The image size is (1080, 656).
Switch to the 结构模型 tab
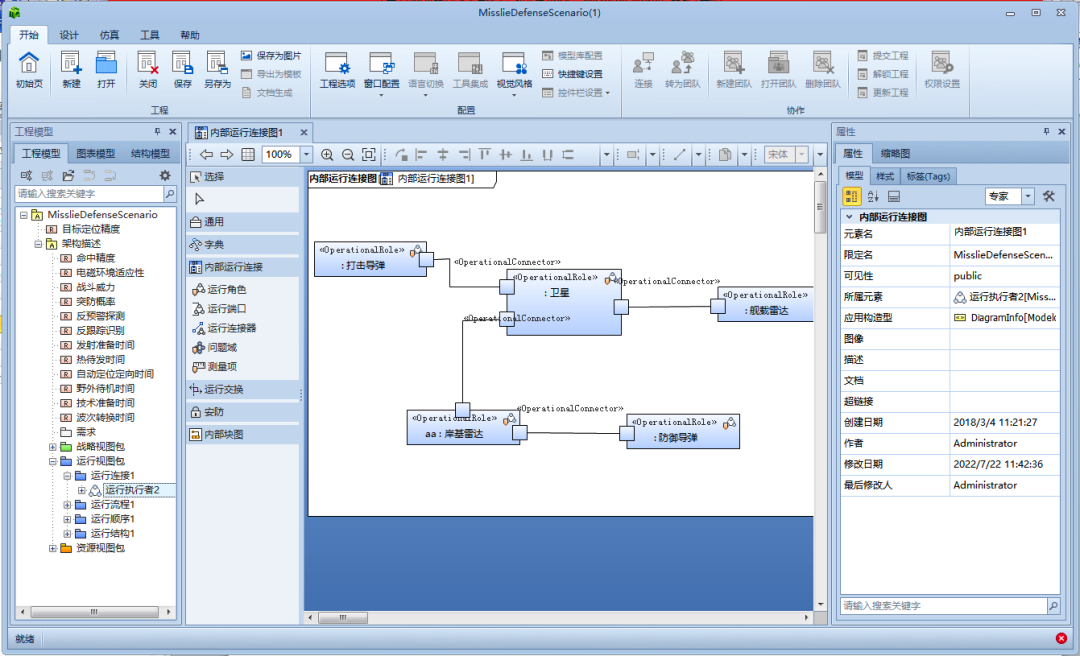[150, 154]
